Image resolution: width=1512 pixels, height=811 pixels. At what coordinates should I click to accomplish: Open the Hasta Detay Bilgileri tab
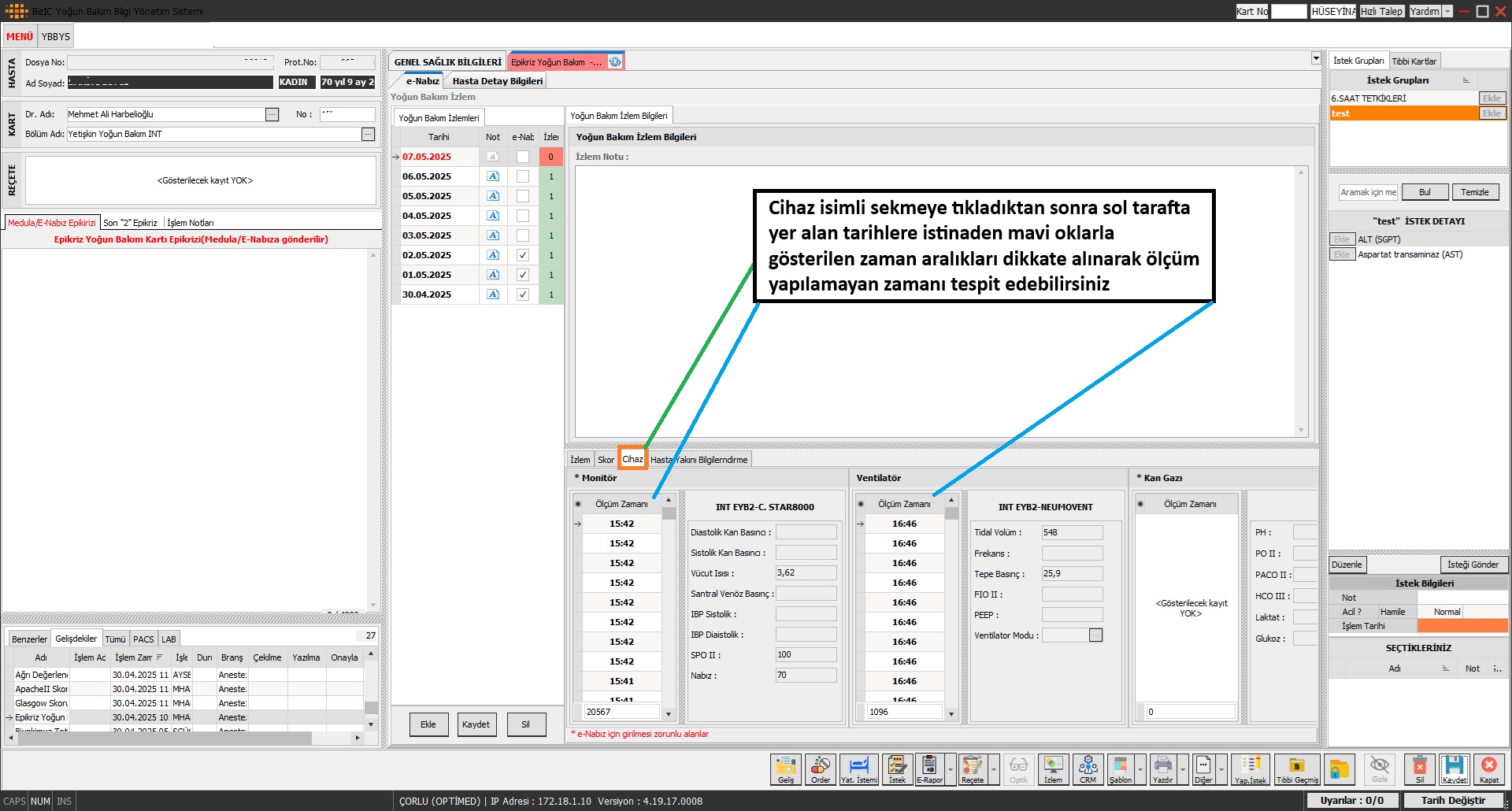click(x=497, y=81)
